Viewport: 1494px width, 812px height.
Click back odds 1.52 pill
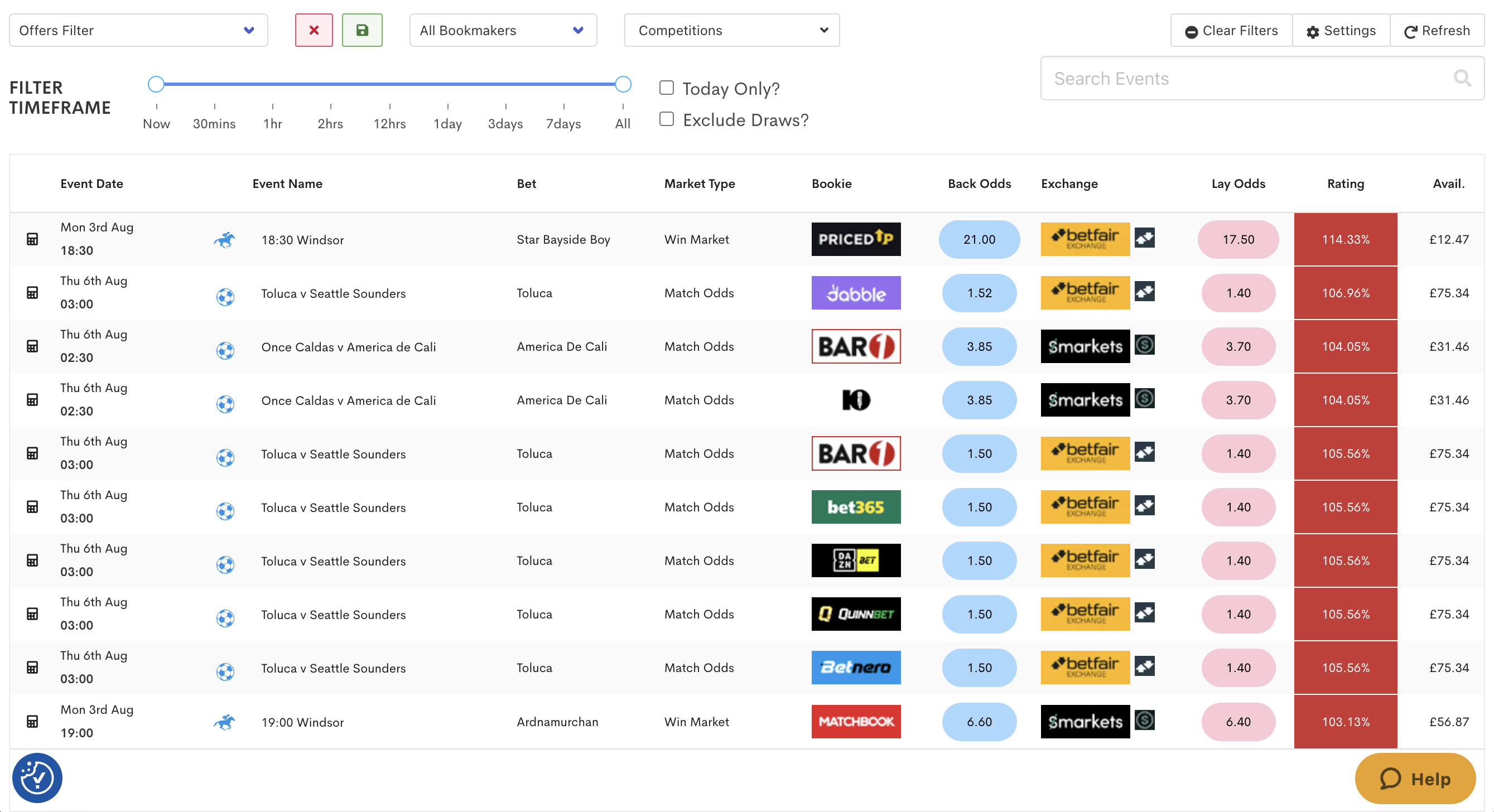(979, 293)
